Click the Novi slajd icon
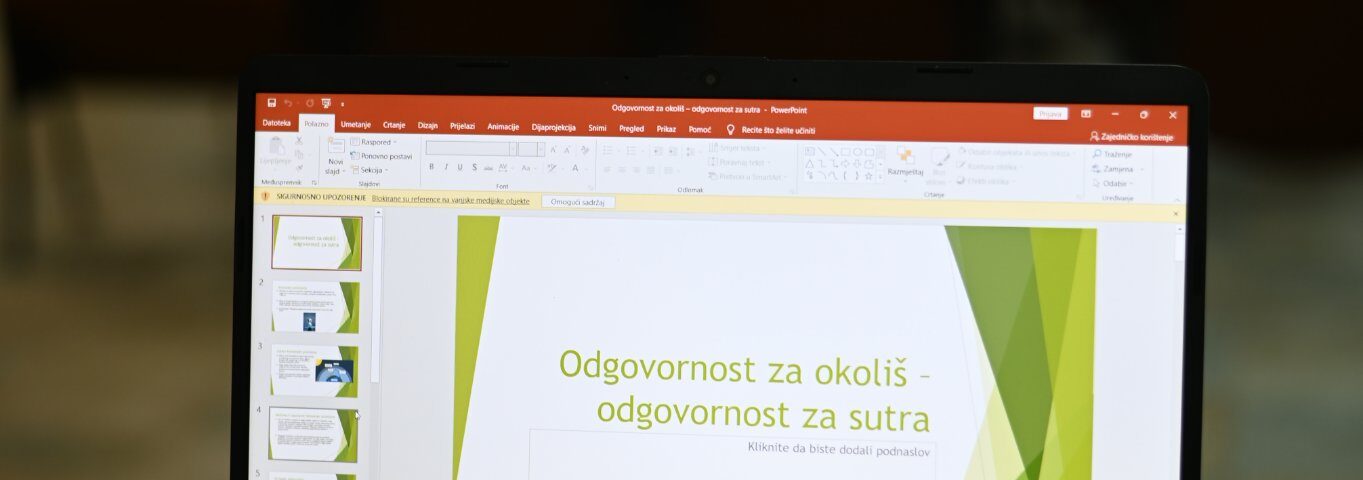Screen dimensions: 1363x480 [x=335, y=148]
